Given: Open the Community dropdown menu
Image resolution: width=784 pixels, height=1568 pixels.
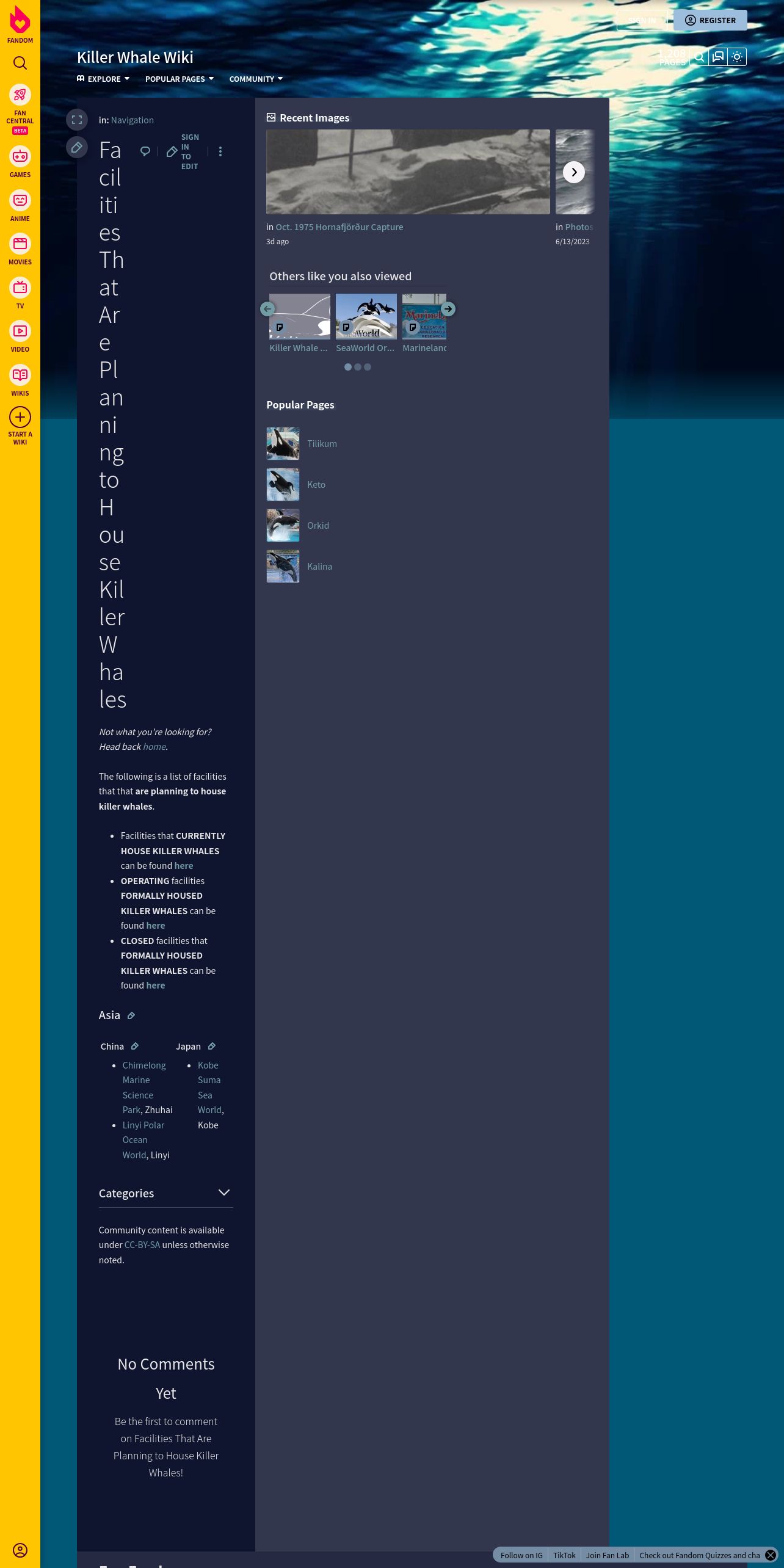Looking at the screenshot, I should click(x=256, y=79).
